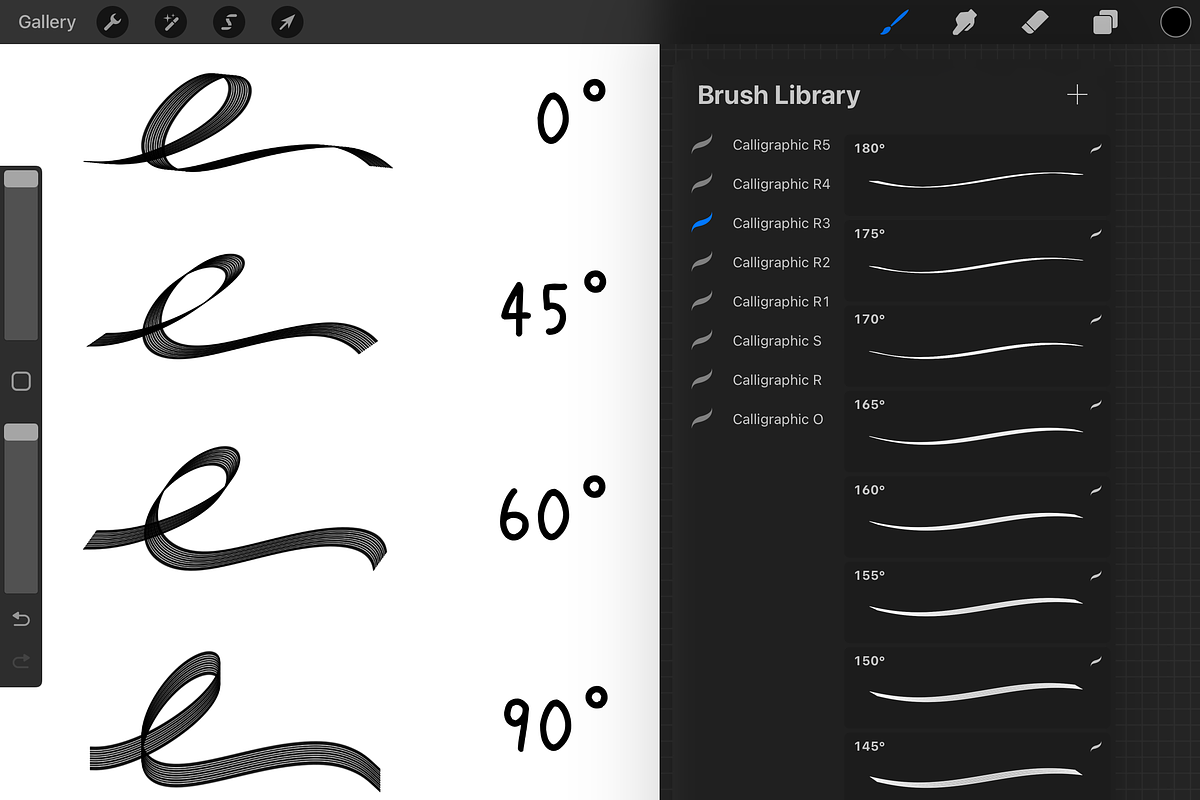
Task: Click the Calligraphic R4 brush icon
Action: tap(702, 183)
